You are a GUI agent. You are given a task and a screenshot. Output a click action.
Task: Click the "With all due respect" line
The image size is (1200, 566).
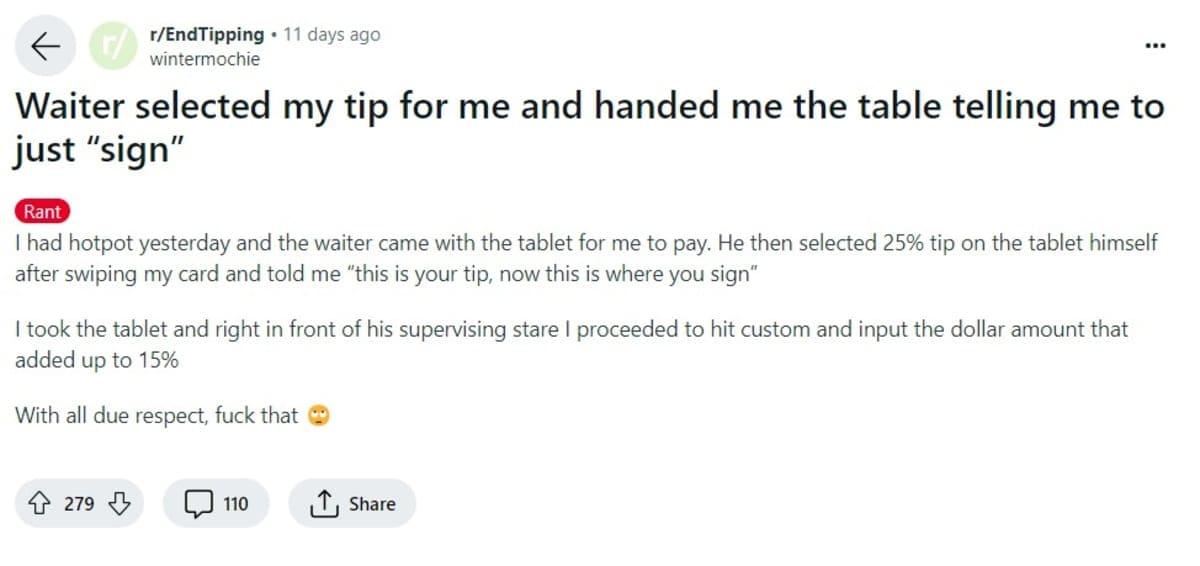click(157, 415)
